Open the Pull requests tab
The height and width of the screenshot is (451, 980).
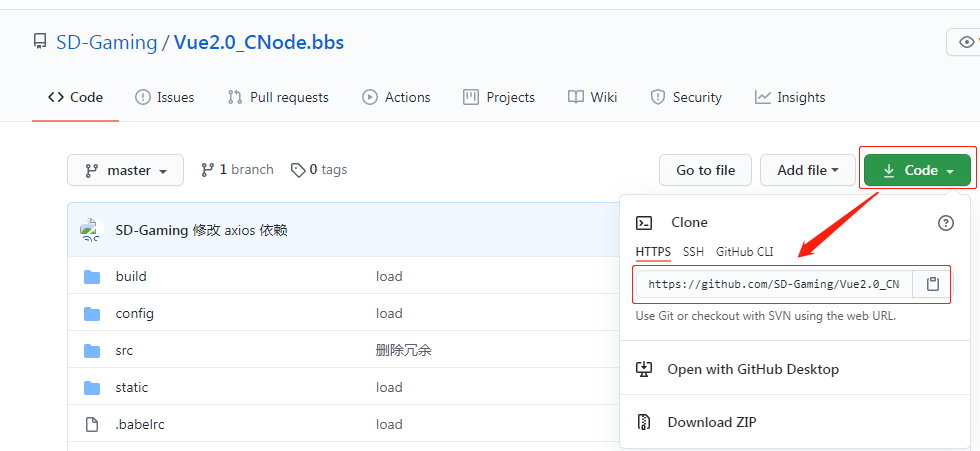tap(278, 97)
